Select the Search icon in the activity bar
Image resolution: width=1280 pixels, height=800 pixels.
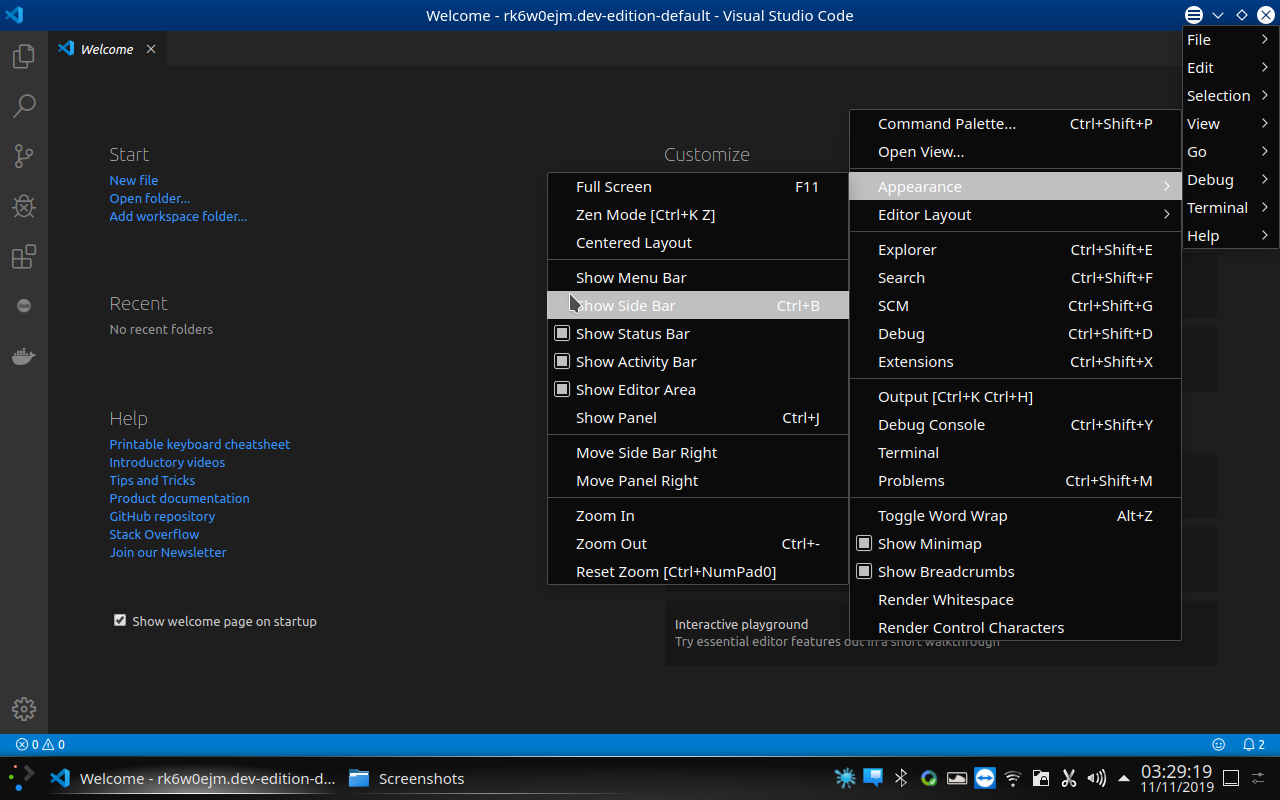click(22, 106)
